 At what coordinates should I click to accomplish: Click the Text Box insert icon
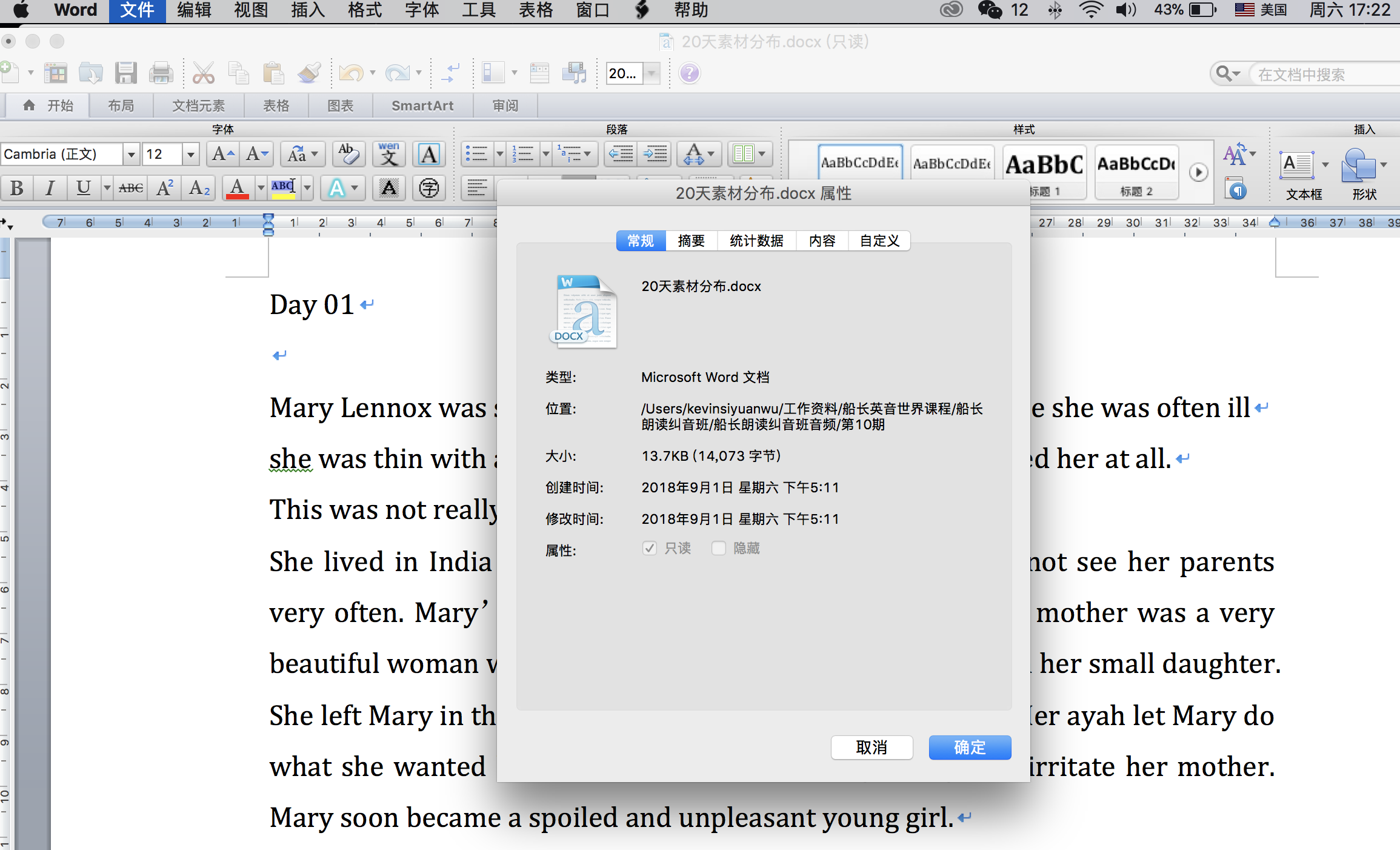(x=1297, y=164)
